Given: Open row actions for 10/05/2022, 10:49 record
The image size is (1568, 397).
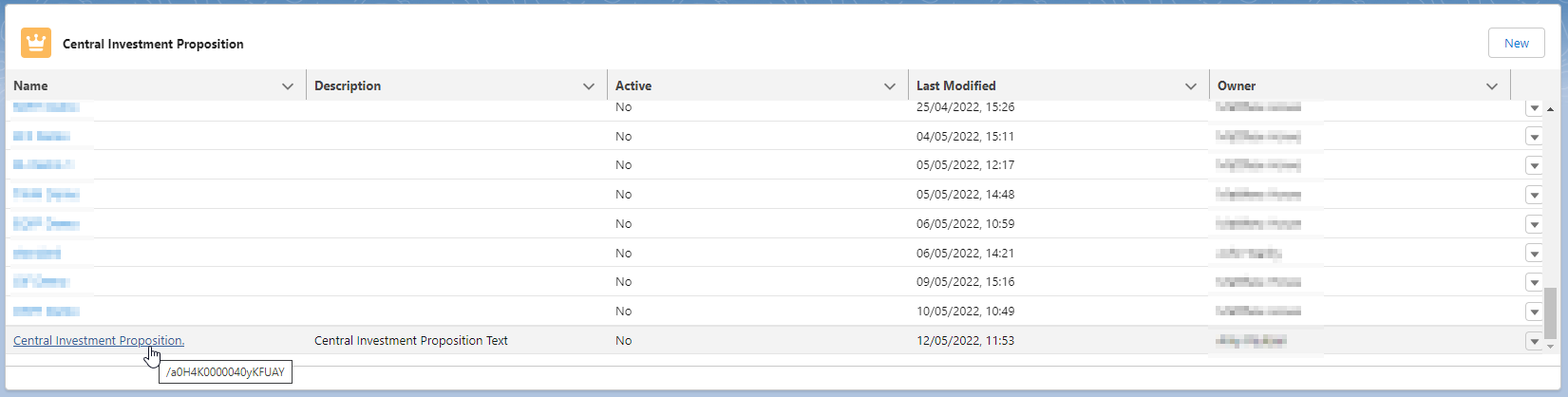Looking at the screenshot, I should tap(1533, 312).
